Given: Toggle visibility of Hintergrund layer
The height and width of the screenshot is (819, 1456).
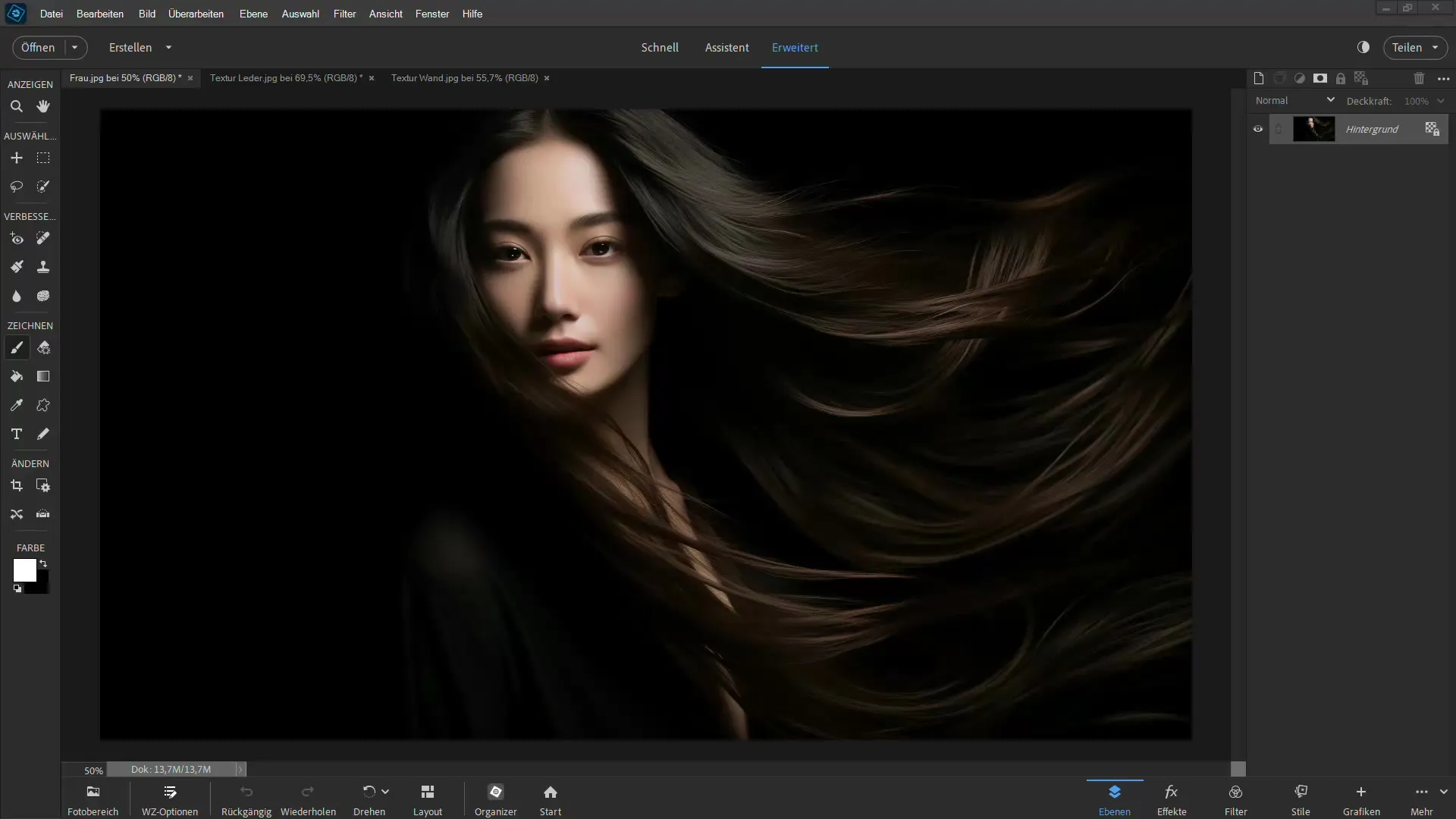Looking at the screenshot, I should 1258,128.
